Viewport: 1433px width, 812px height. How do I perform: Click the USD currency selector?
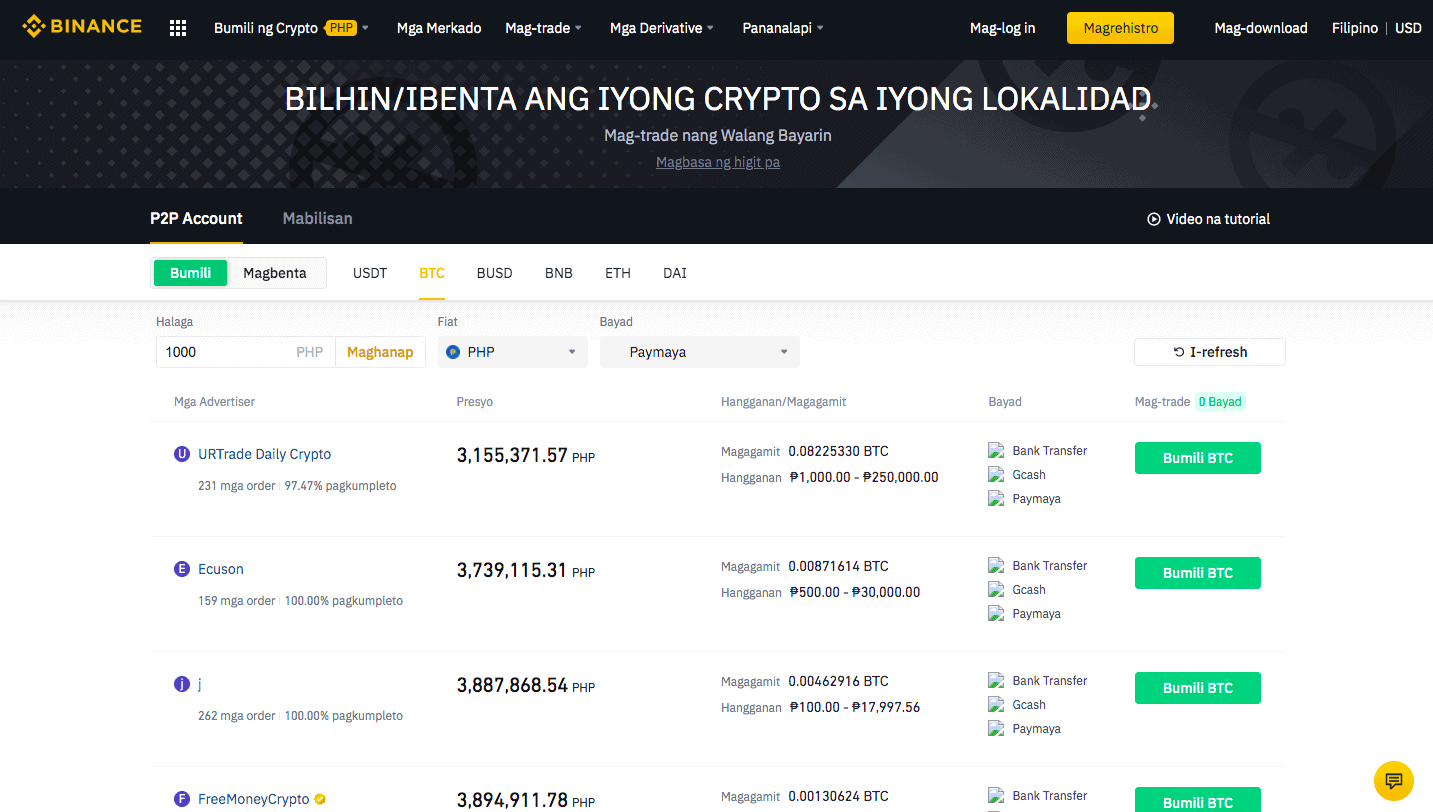1408,28
